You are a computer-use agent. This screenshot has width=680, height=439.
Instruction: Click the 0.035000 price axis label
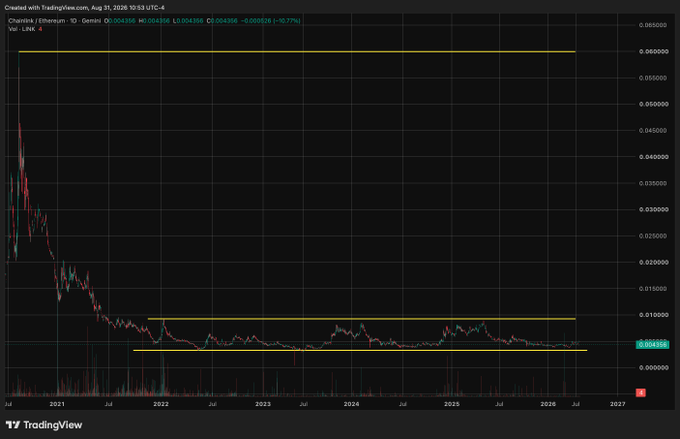click(653, 183)
